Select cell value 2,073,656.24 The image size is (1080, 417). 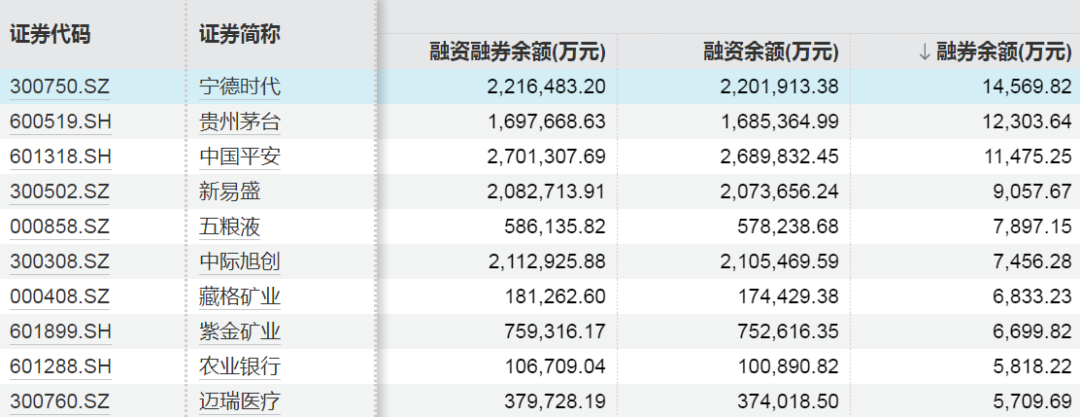780,192
